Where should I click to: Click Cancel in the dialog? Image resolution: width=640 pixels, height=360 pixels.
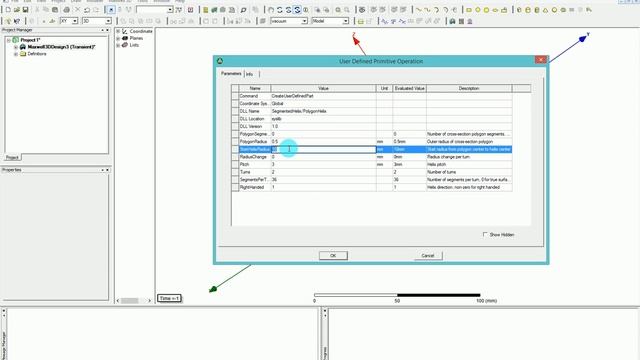click(428, 256)
